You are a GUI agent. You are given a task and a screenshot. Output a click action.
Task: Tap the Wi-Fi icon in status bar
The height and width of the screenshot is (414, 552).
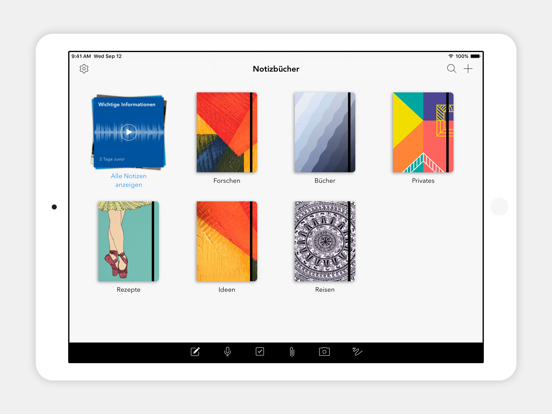[451, 56]
